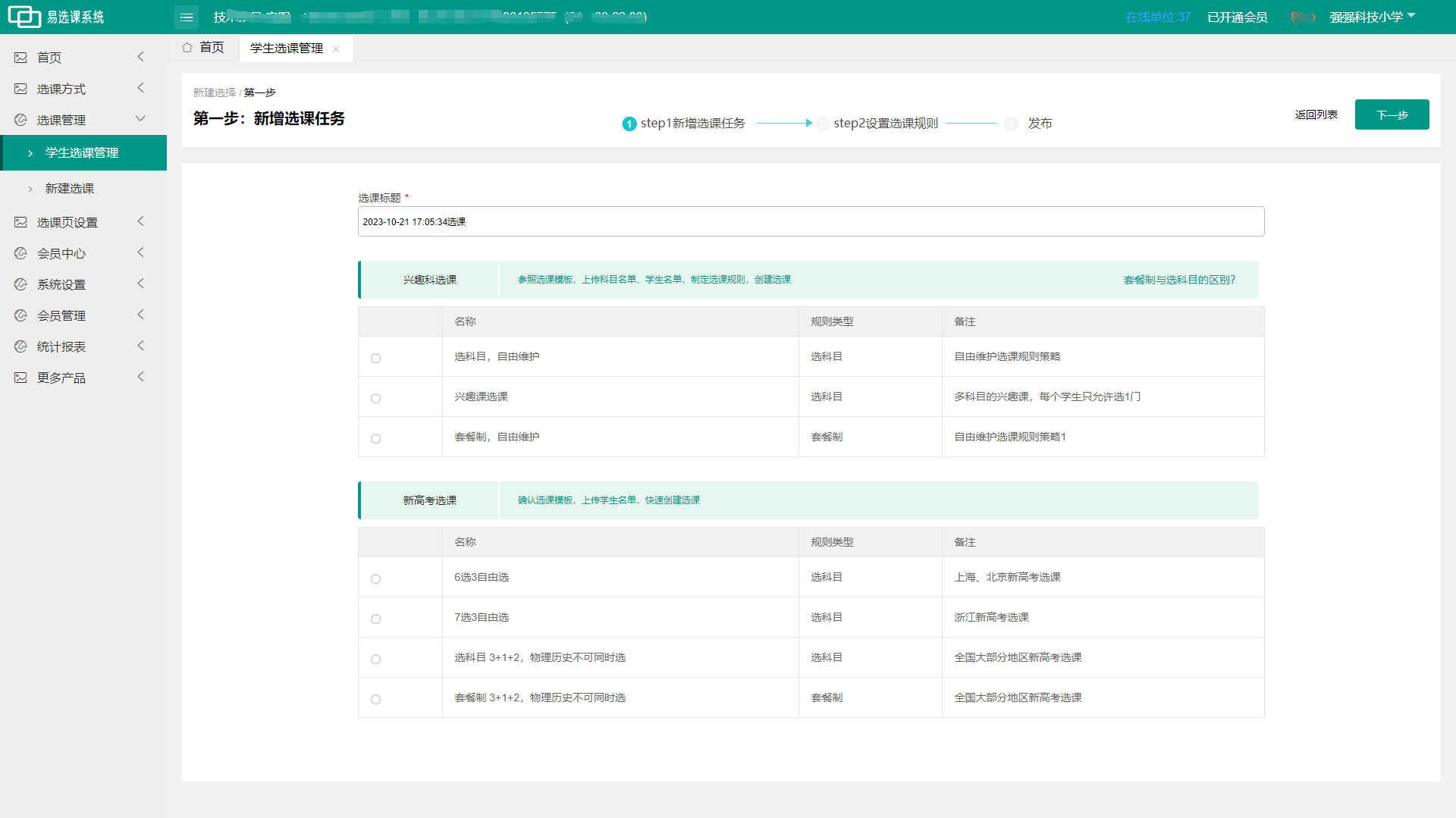Click the 更多产品 sidebar icon
The width and height of the screenshot is (1456, 818).
(20, 378)
